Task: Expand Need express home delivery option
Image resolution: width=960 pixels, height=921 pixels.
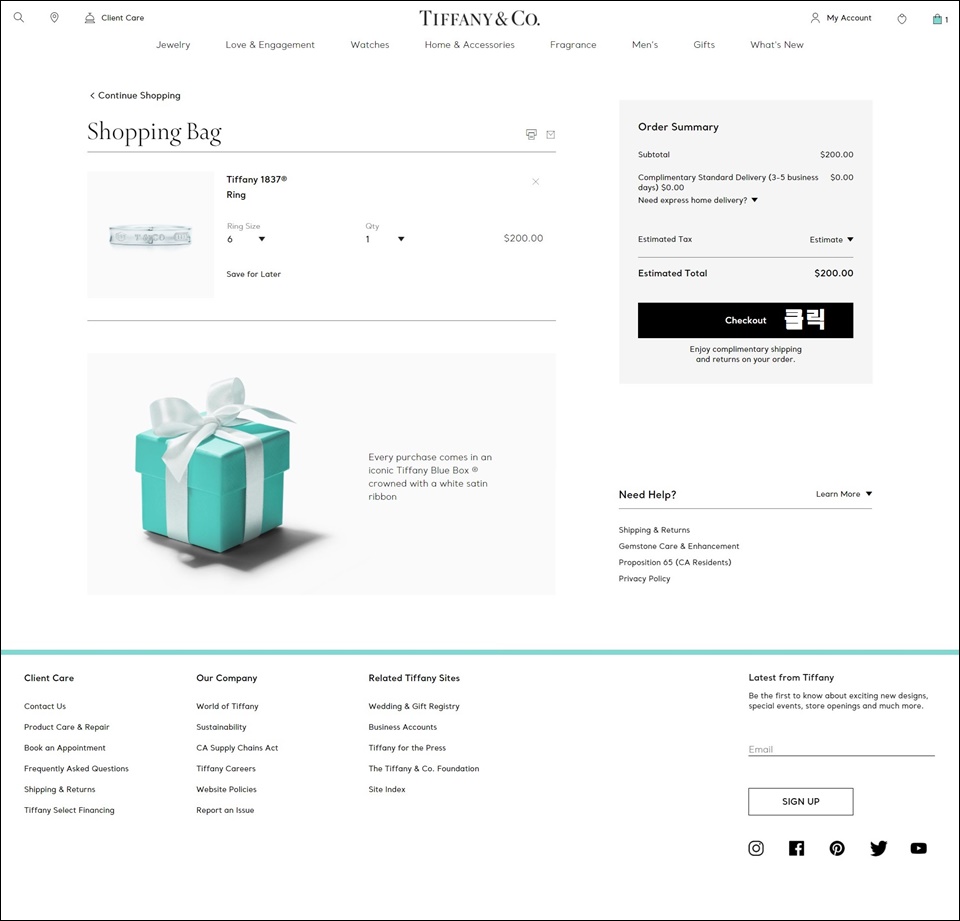Action: tap(698, 200)
